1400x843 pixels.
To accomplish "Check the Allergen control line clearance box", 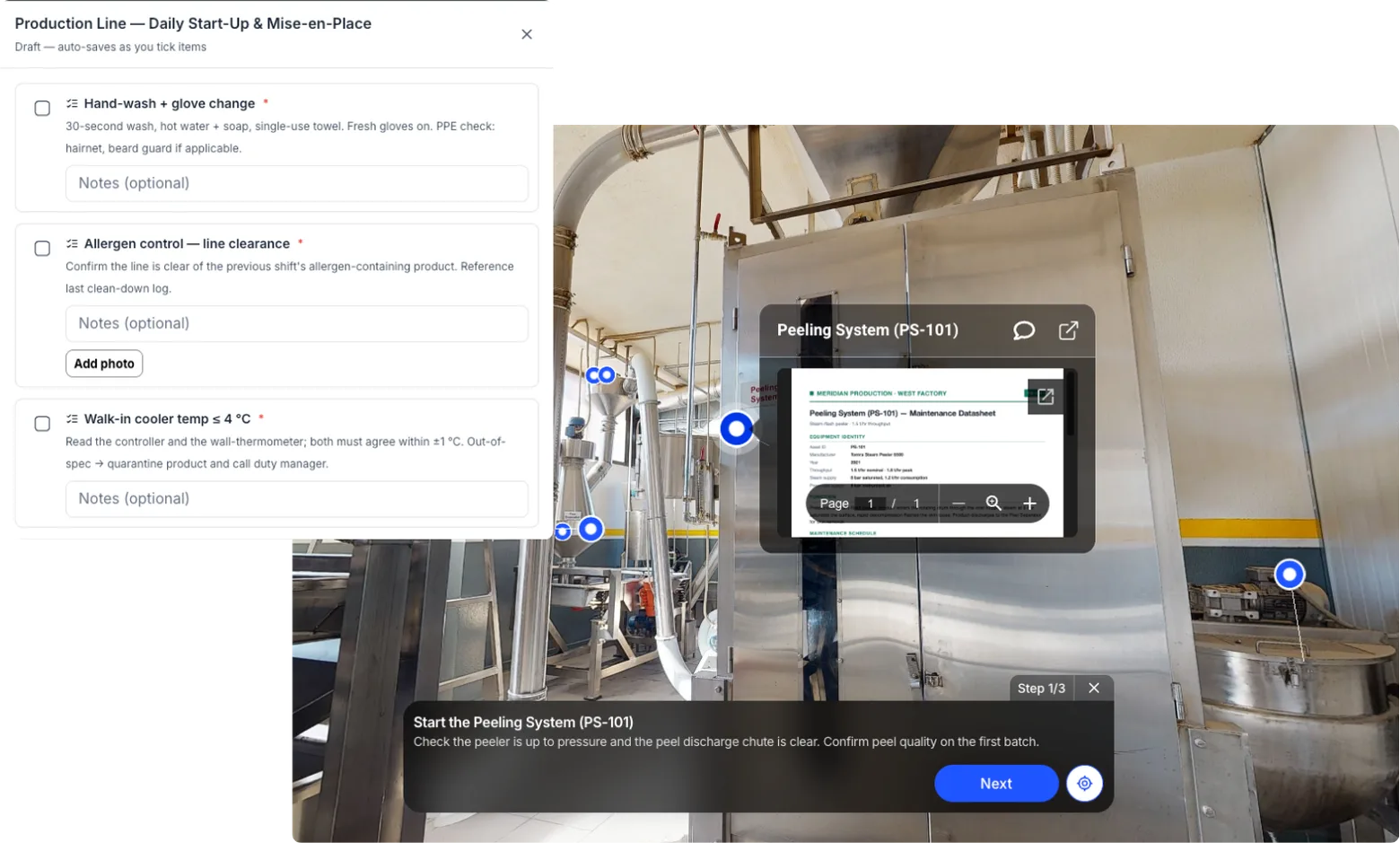I will point(42,249).
